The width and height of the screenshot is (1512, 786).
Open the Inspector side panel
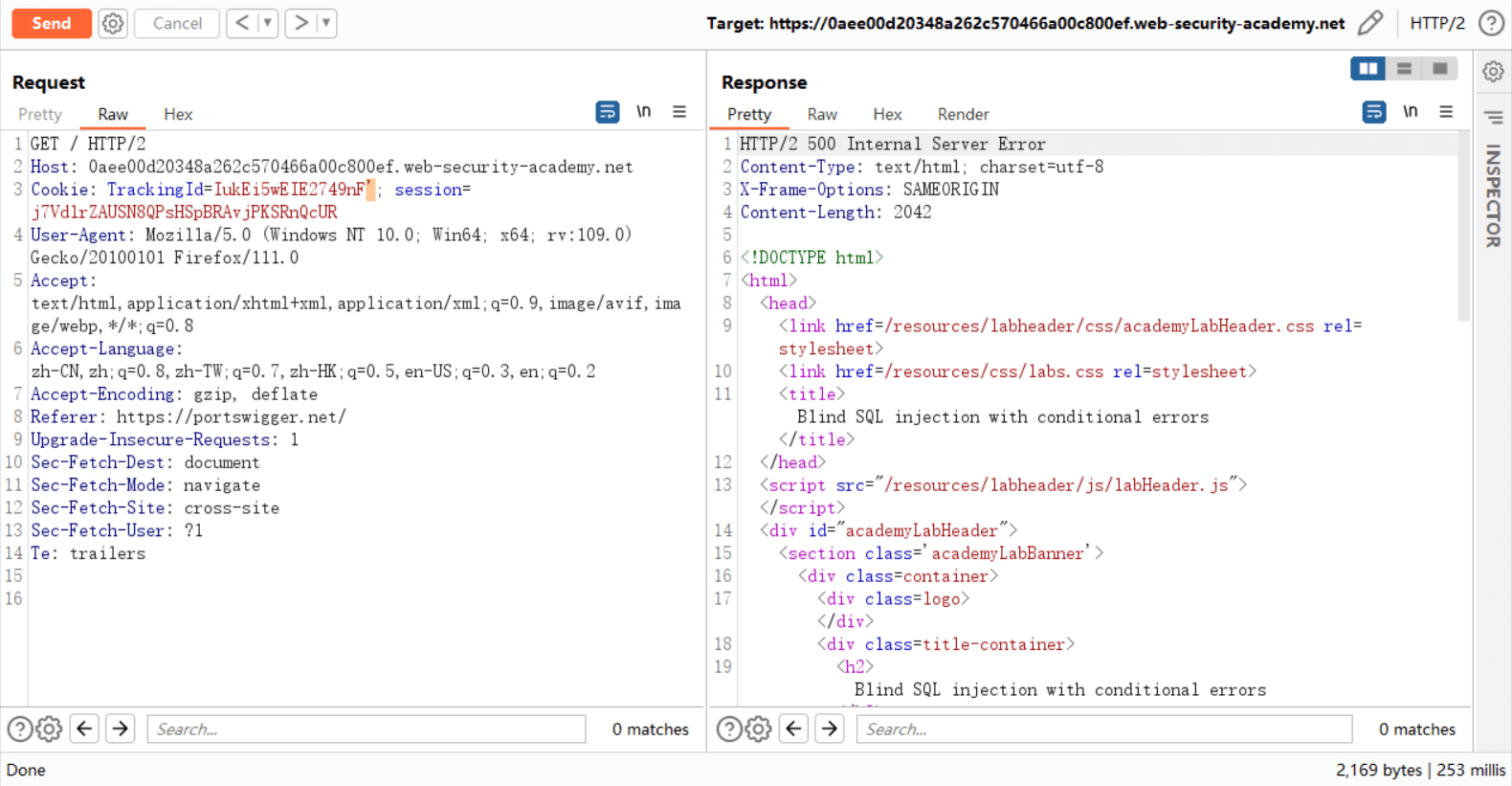pos(1493,195)
